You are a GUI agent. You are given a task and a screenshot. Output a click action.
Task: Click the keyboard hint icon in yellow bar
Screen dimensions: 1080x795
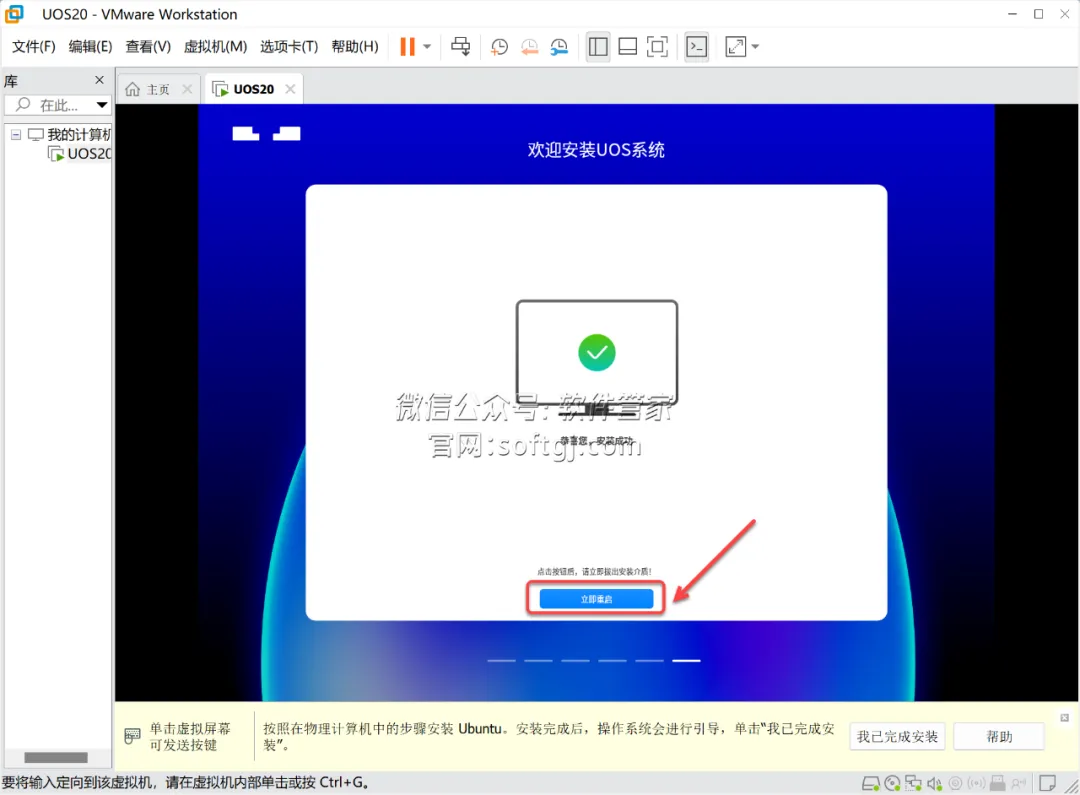[132, 736]
